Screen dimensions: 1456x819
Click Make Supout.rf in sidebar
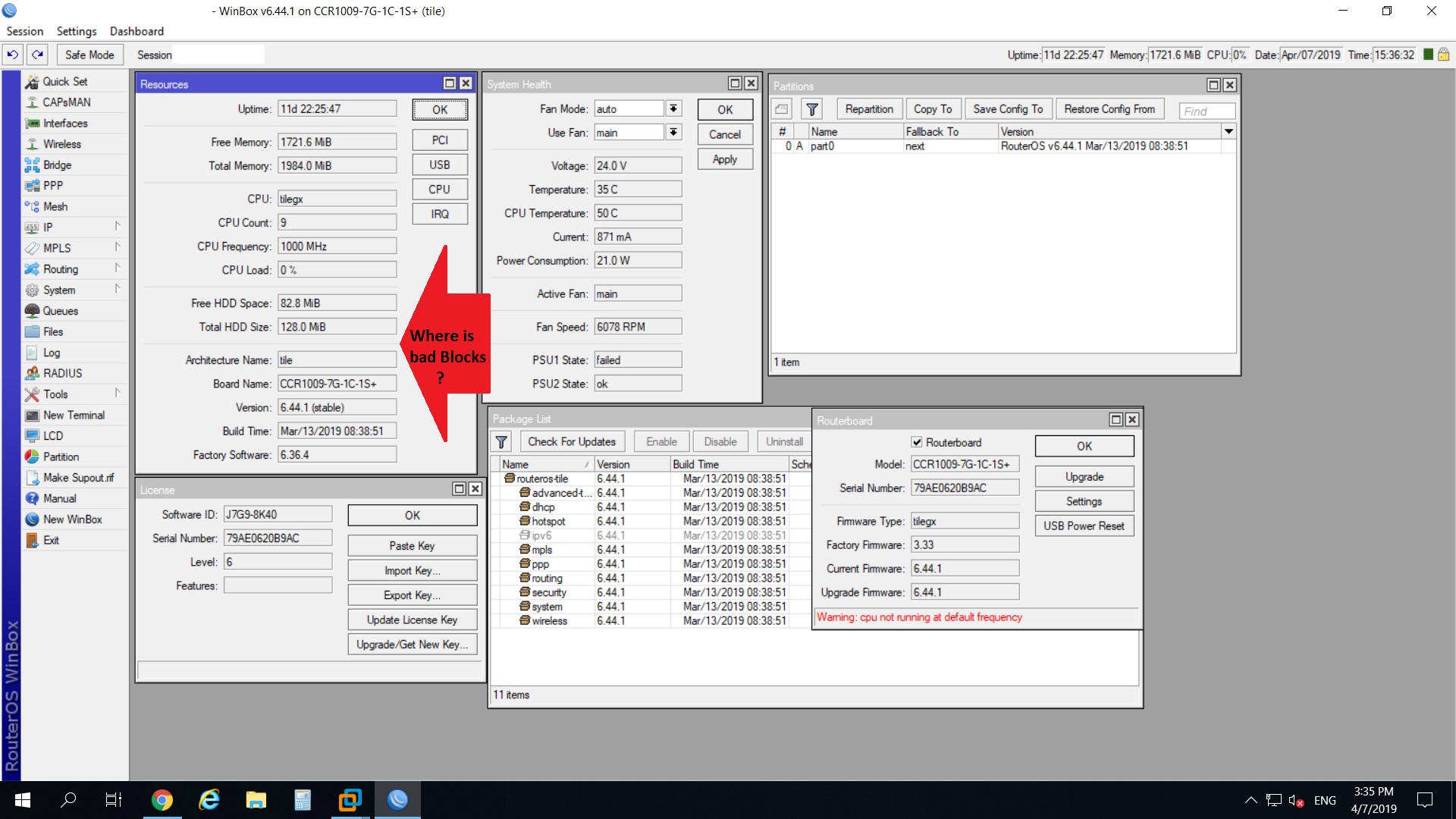click(x=78, y=478)
